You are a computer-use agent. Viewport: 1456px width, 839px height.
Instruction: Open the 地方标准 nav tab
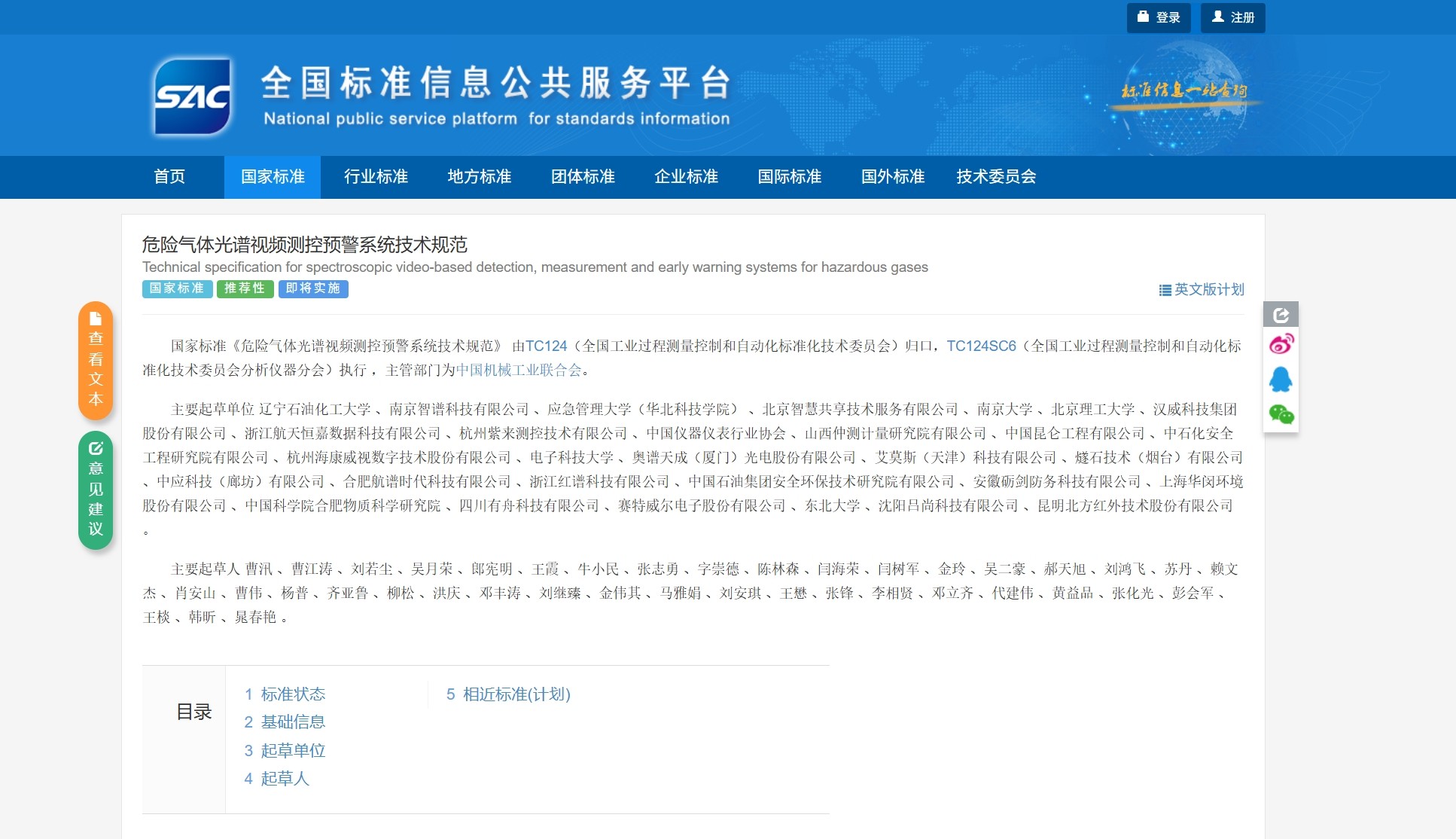(480, 177)
